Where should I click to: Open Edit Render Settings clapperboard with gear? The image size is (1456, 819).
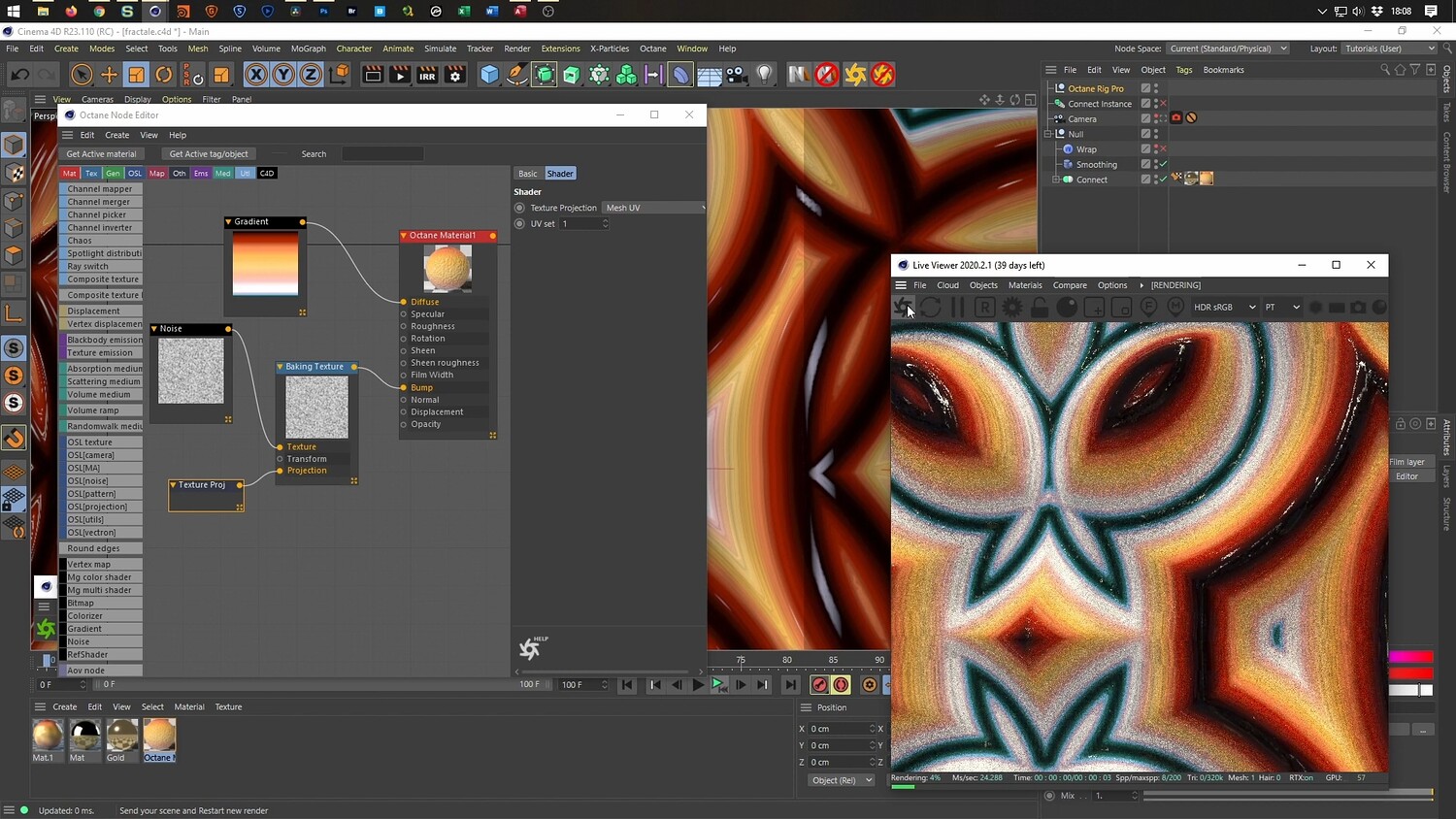click(x=454, y=75)
